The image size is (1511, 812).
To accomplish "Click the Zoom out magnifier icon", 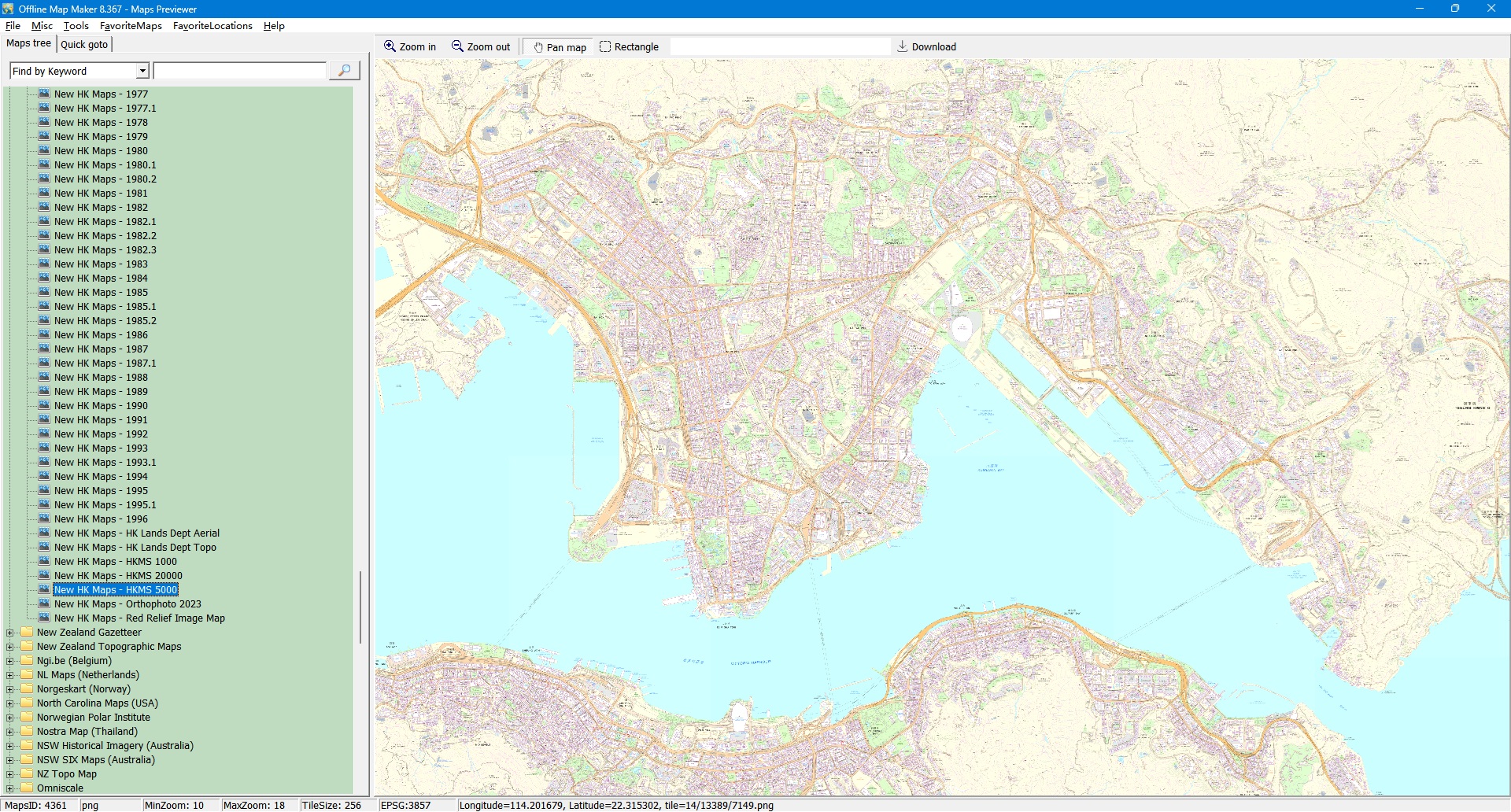I will tap(457, 46).
